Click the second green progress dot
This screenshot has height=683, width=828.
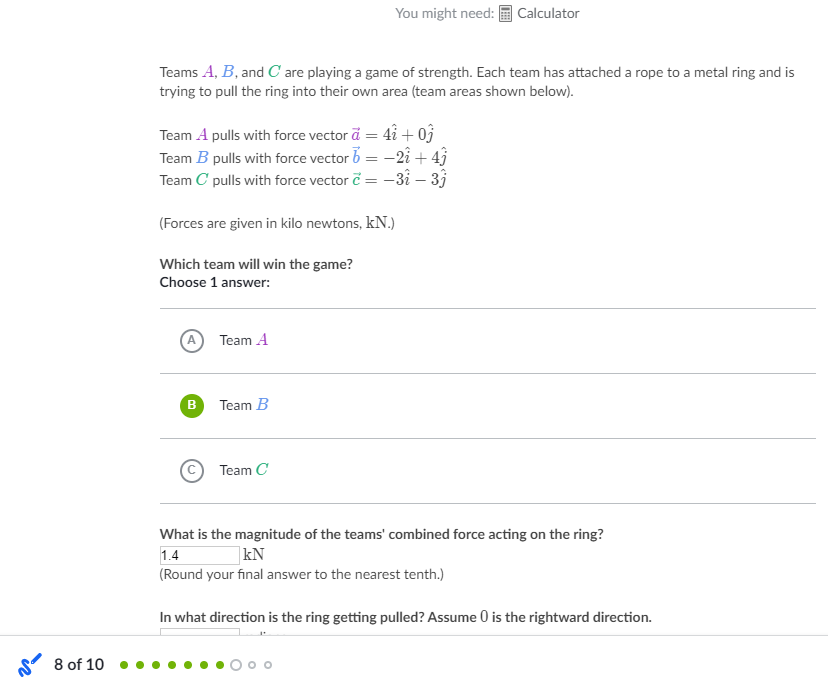(x=140, y=665)
